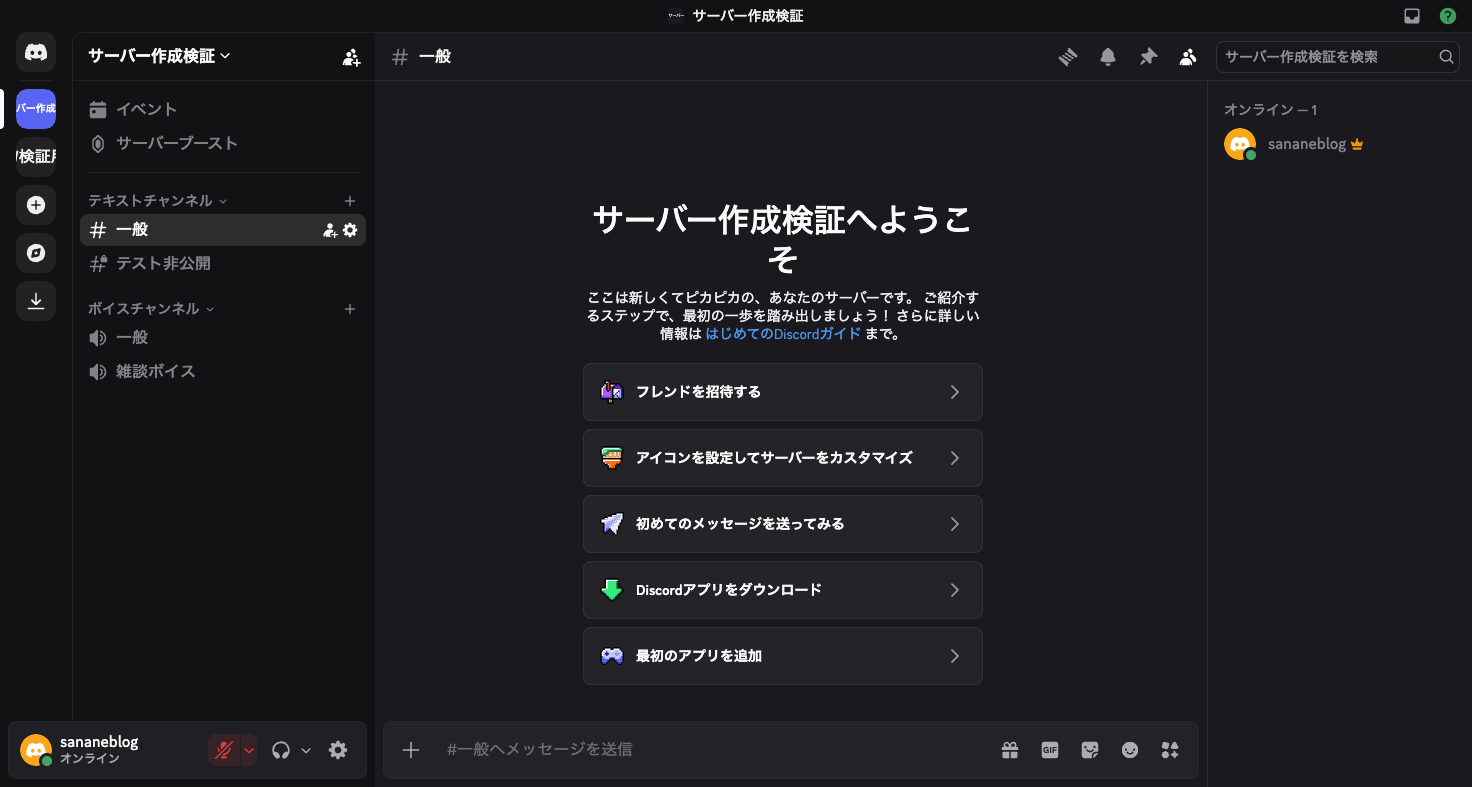Open pinned messages icon

pyautogui.click(x=1148, y=57)
